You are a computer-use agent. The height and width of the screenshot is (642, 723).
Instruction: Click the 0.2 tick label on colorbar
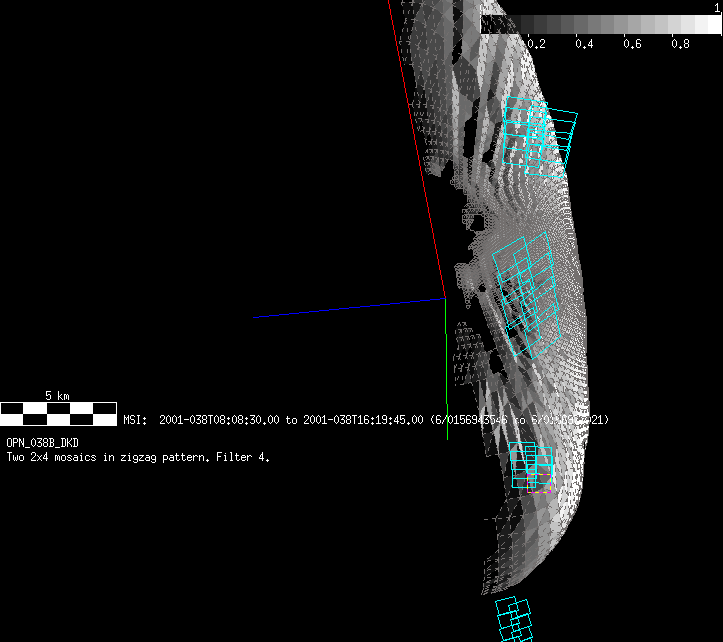point(536,44)
